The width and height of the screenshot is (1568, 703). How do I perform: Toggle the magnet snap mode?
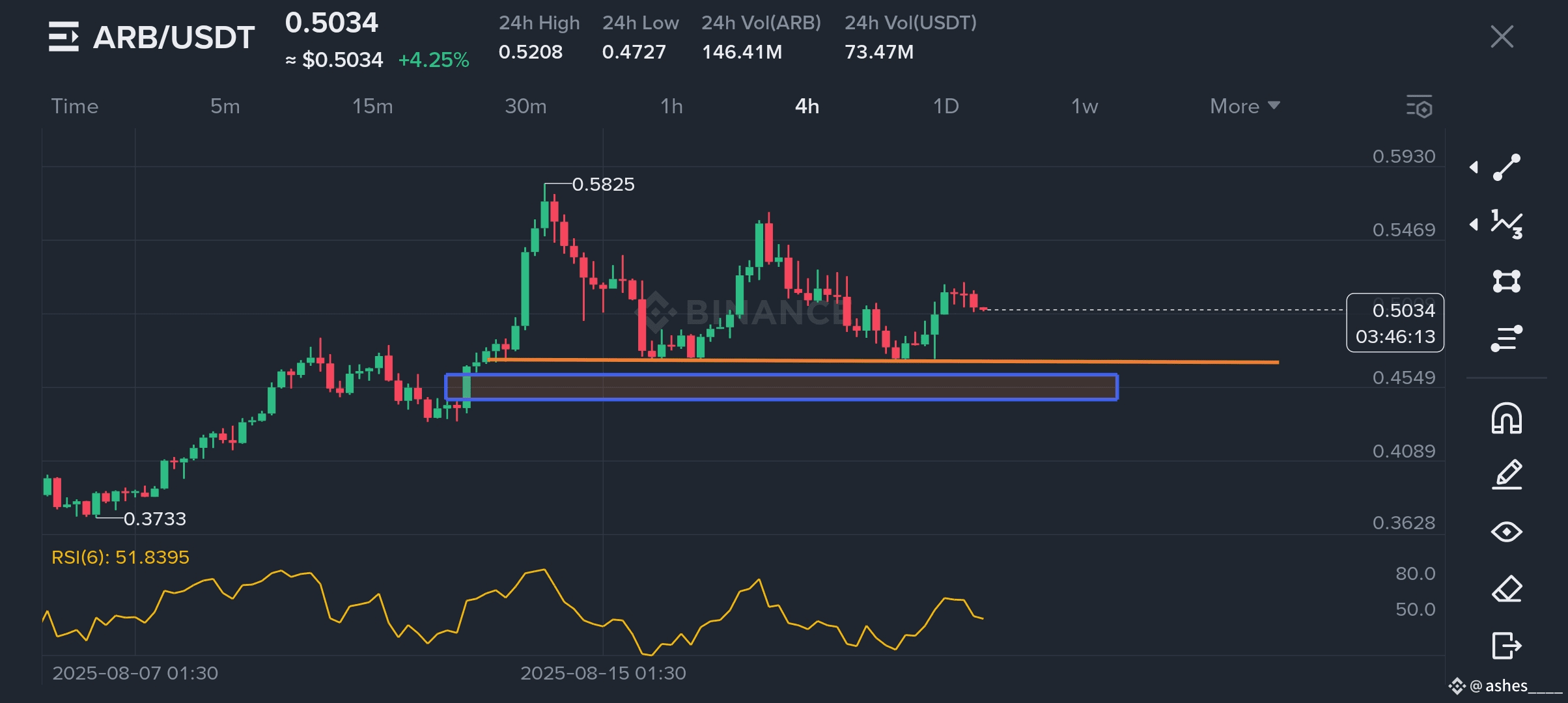(x=1507, y=418)
